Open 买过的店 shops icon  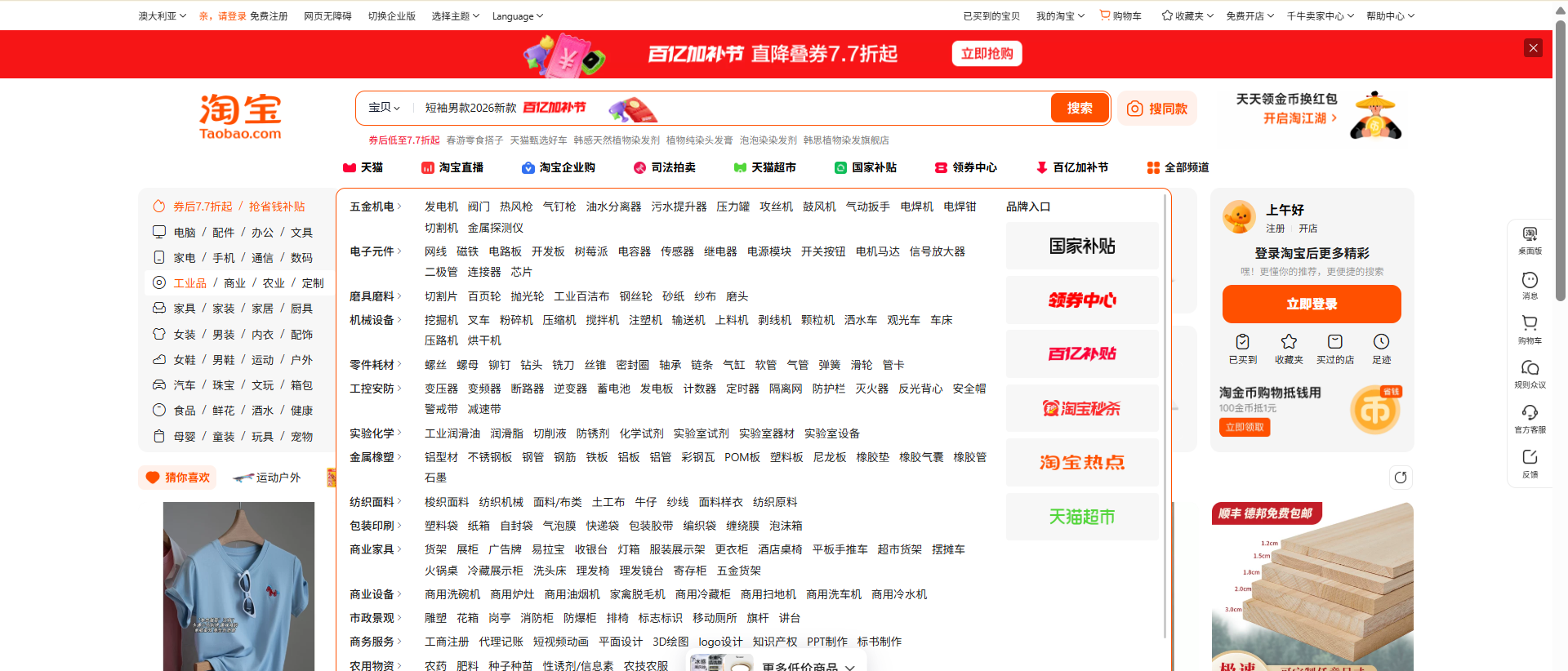(x=1334, y=348)
